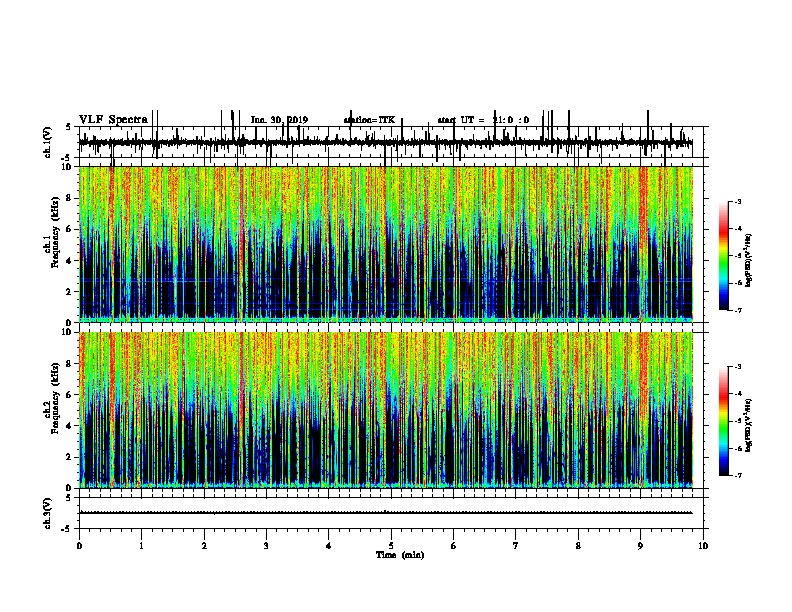Click the ch.1 spectrogram "4" kHz tick
Image resolution: width=792 pixels, height=612 pixels.
coord(70,261)
